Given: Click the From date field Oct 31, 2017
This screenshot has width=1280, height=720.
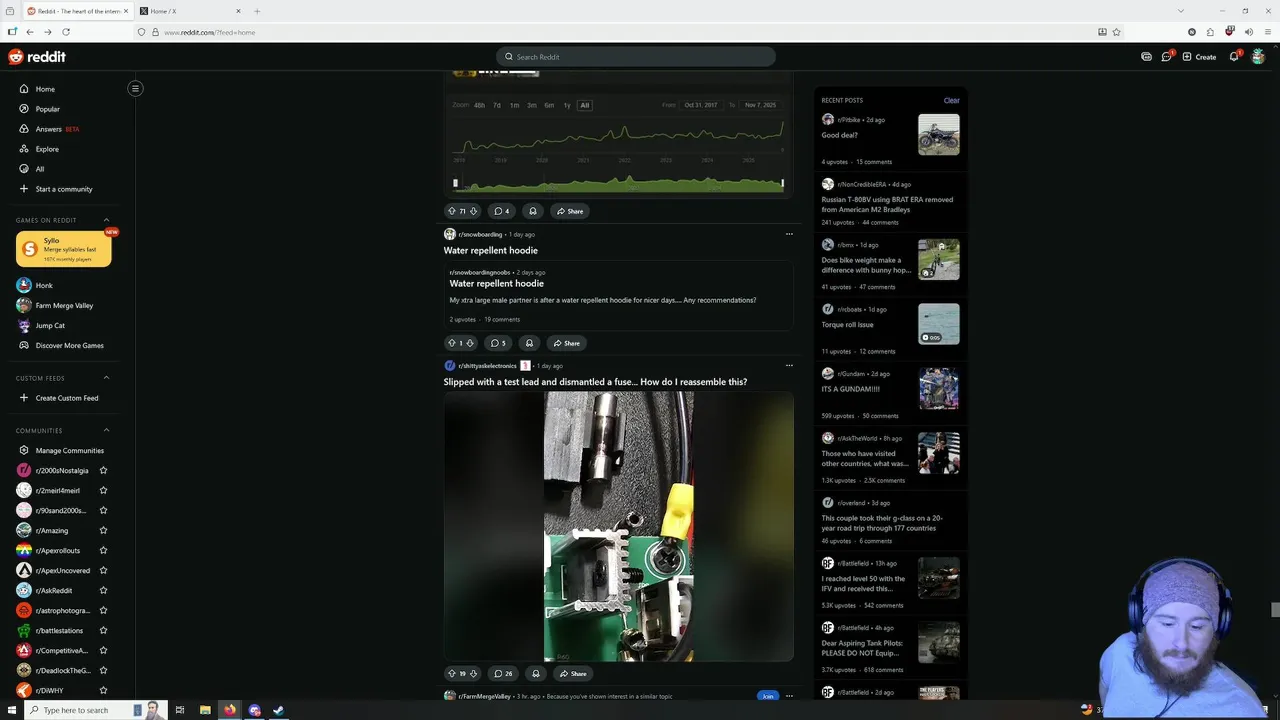Looking at the screenshot, I should point(700,105).
